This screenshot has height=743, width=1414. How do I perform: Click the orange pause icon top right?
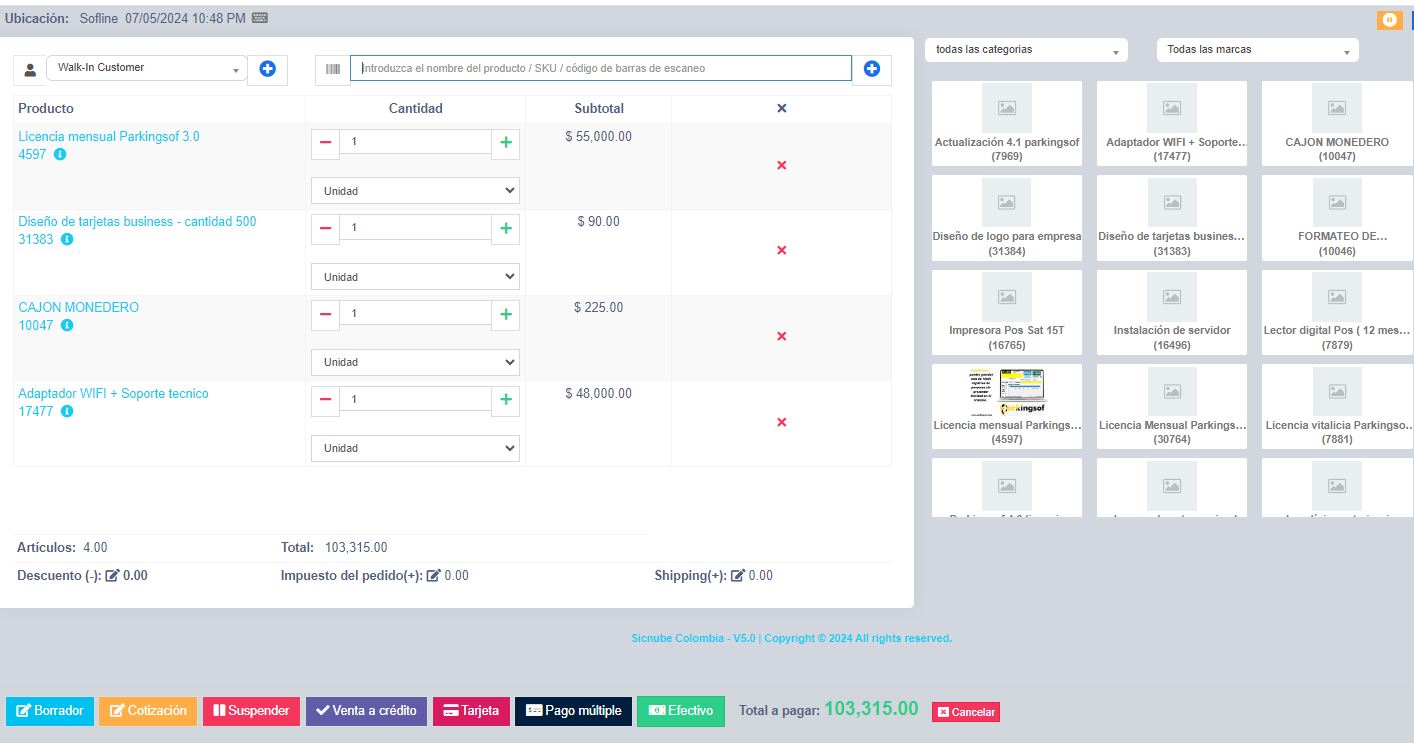1389,20
